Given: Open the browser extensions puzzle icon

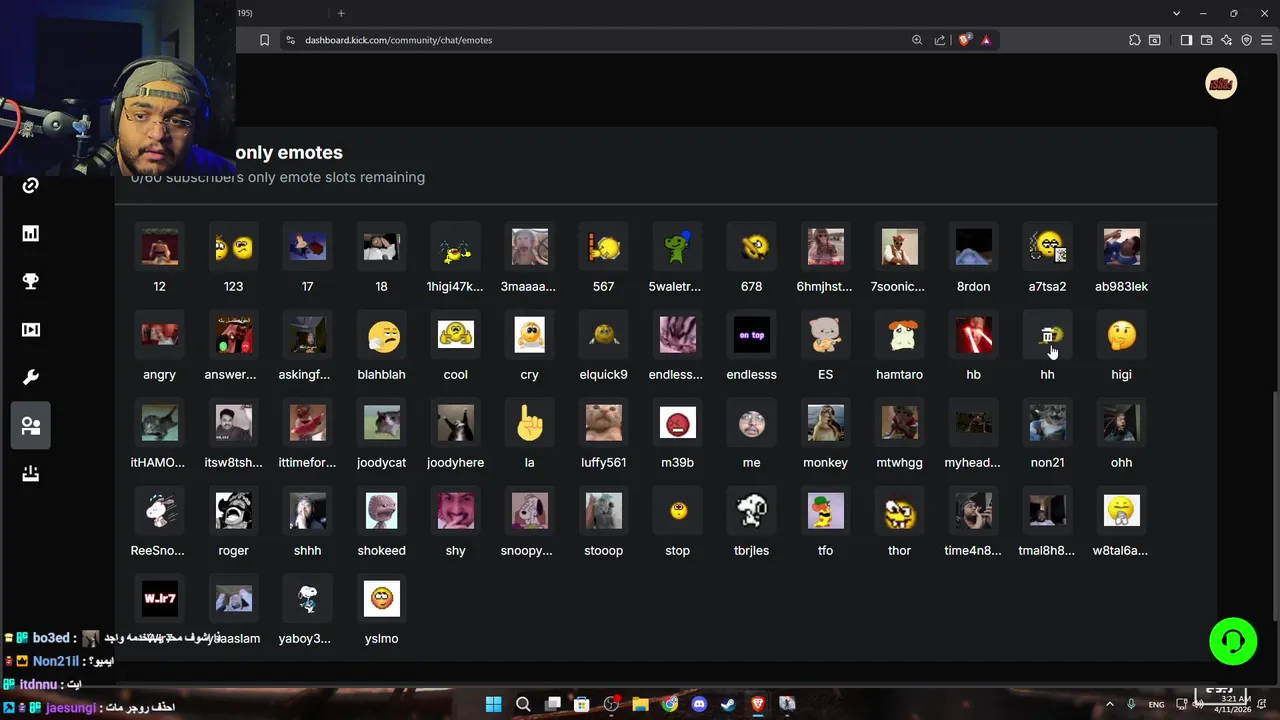Looking at the screenshot, I should 1134,40.
